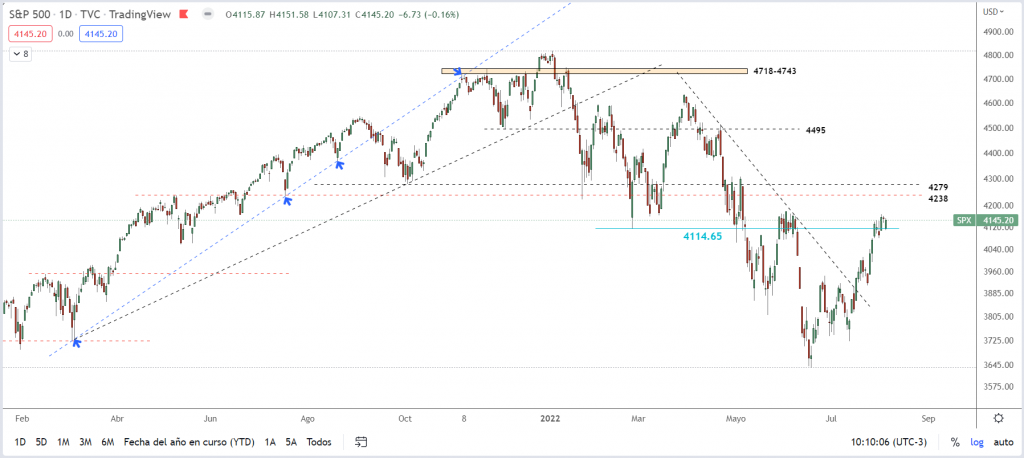Click the 4500.00 price axis label
This screenshot has height=458, width=1024.
pos(997,128)
